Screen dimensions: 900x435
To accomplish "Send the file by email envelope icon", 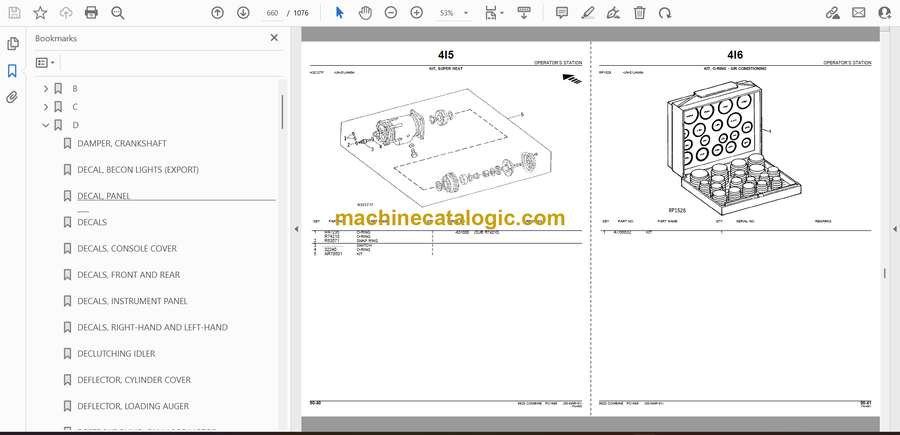I will coord(859,13).
